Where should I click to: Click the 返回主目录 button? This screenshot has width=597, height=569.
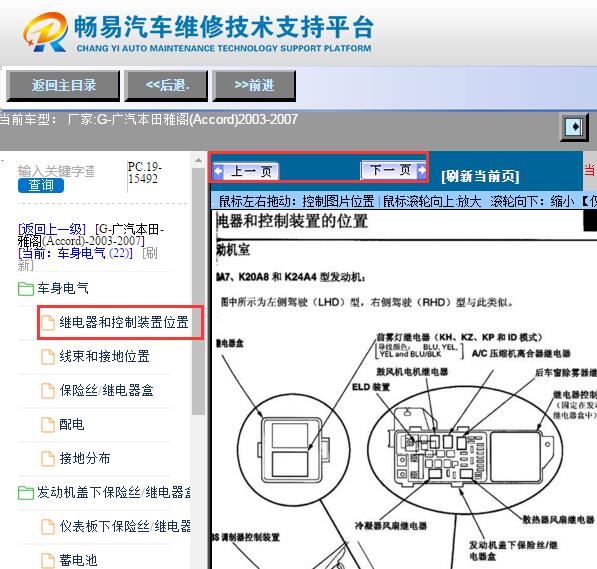[x=63, y=86]
